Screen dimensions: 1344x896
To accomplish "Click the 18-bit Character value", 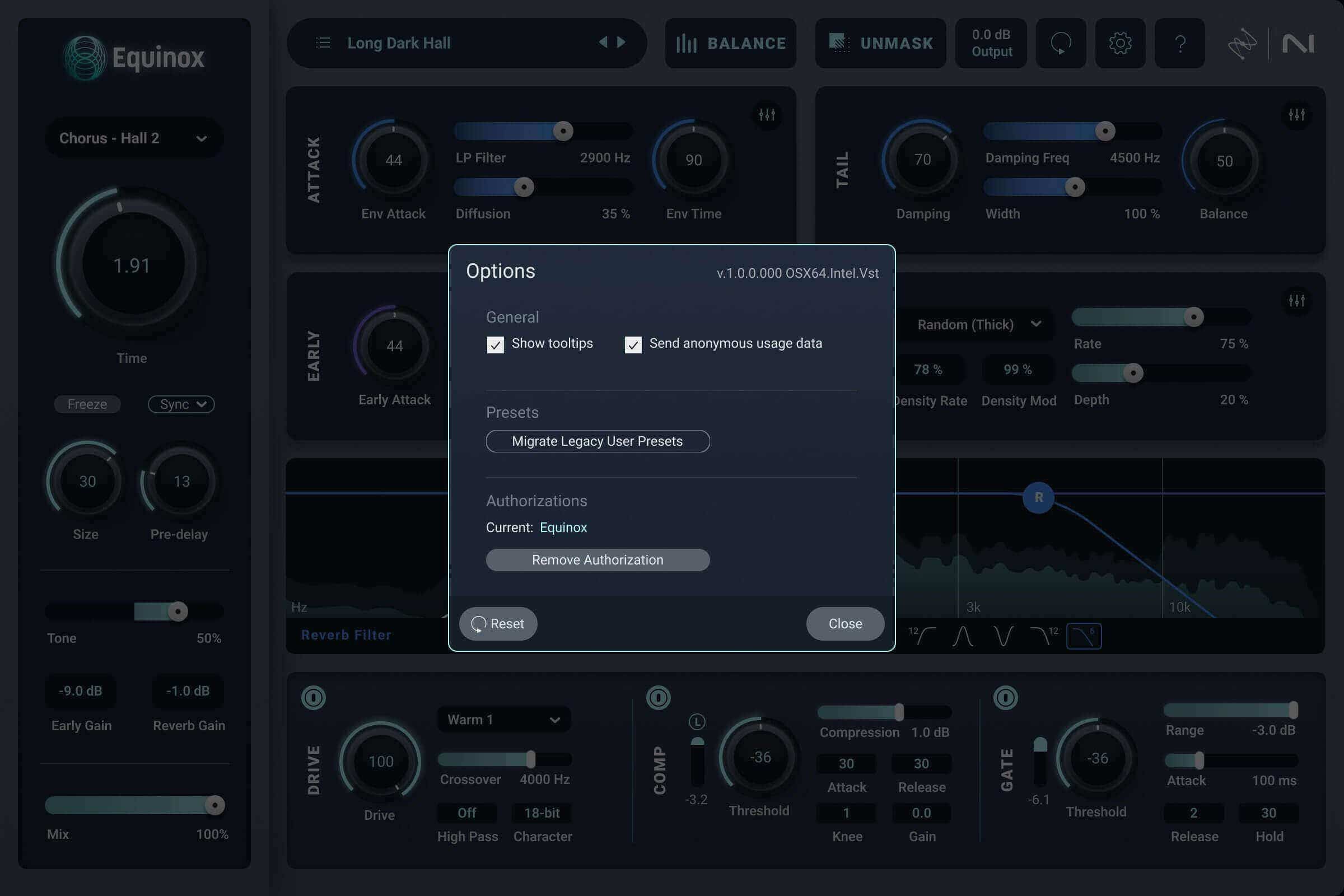I will point(542,813).
